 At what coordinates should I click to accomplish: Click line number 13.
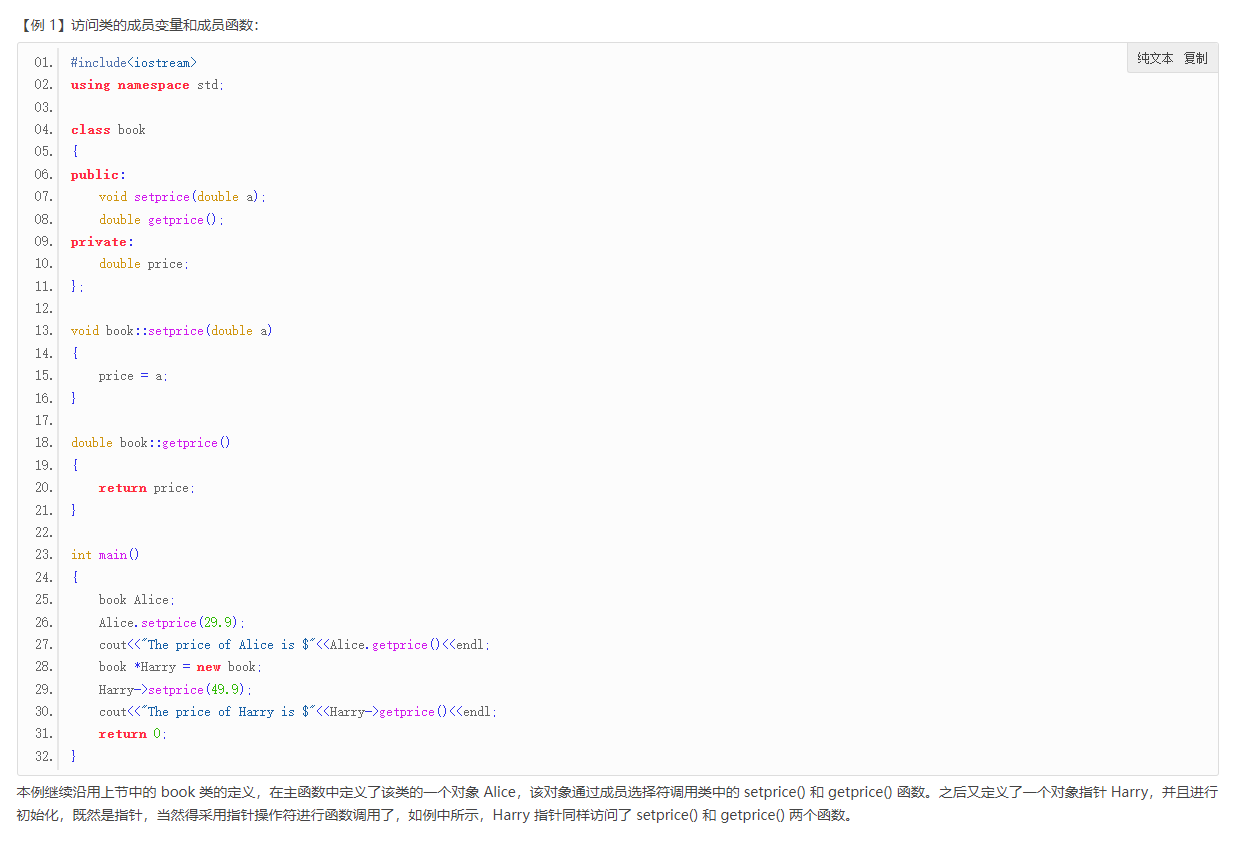click(43, 331)
